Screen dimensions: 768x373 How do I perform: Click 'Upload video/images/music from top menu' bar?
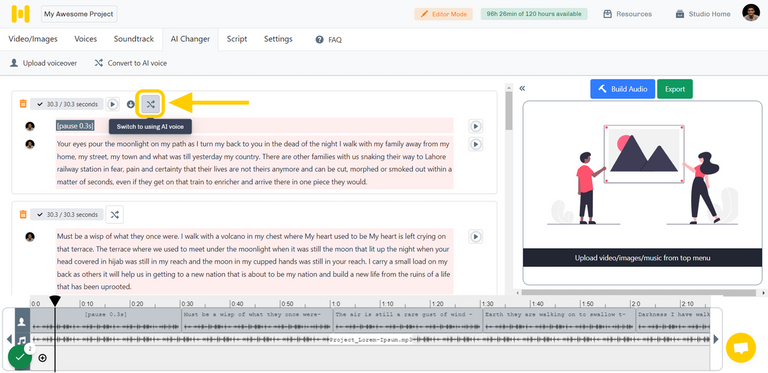point(643,257)
